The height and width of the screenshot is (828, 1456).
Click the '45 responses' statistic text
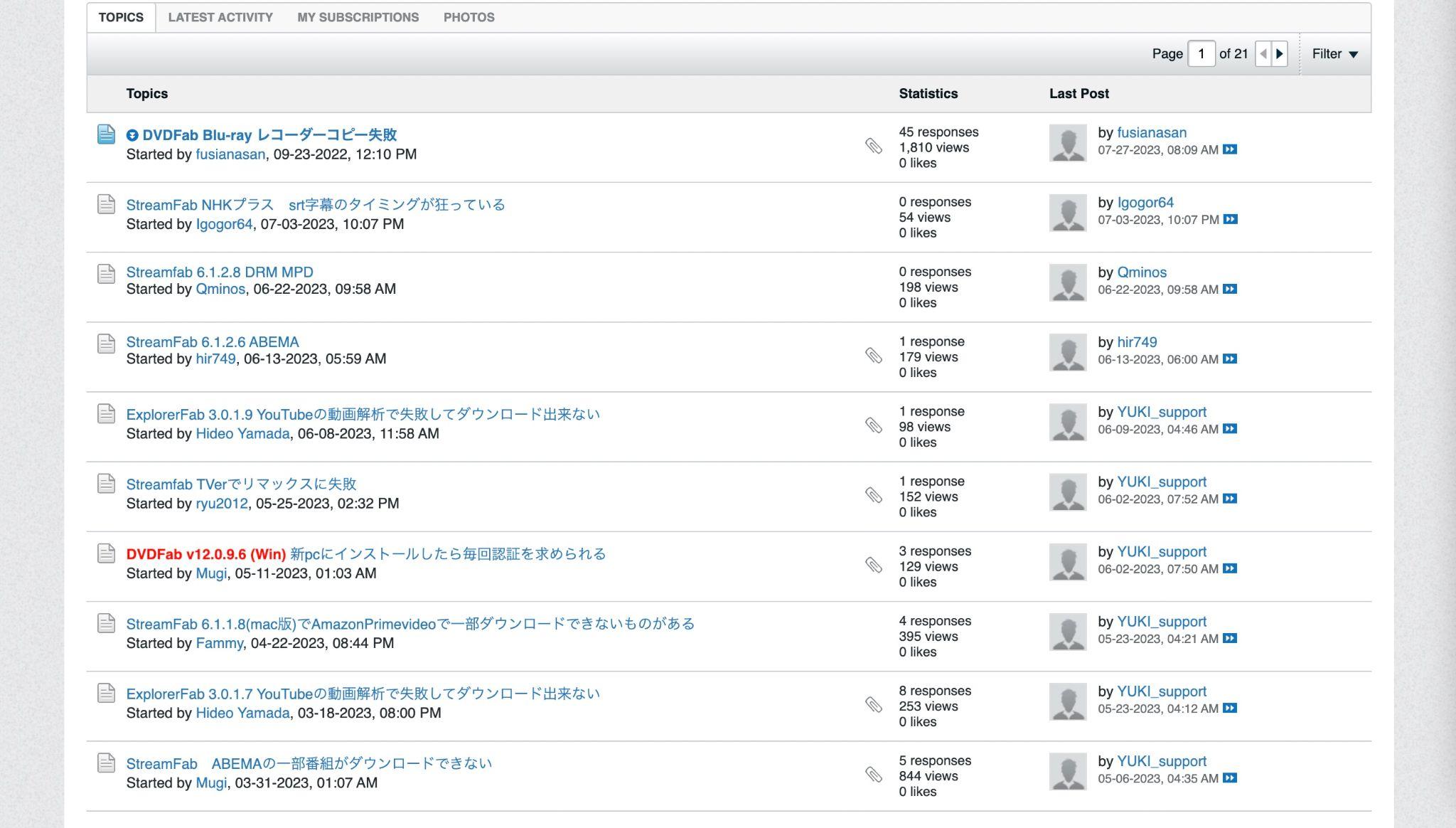938,132
